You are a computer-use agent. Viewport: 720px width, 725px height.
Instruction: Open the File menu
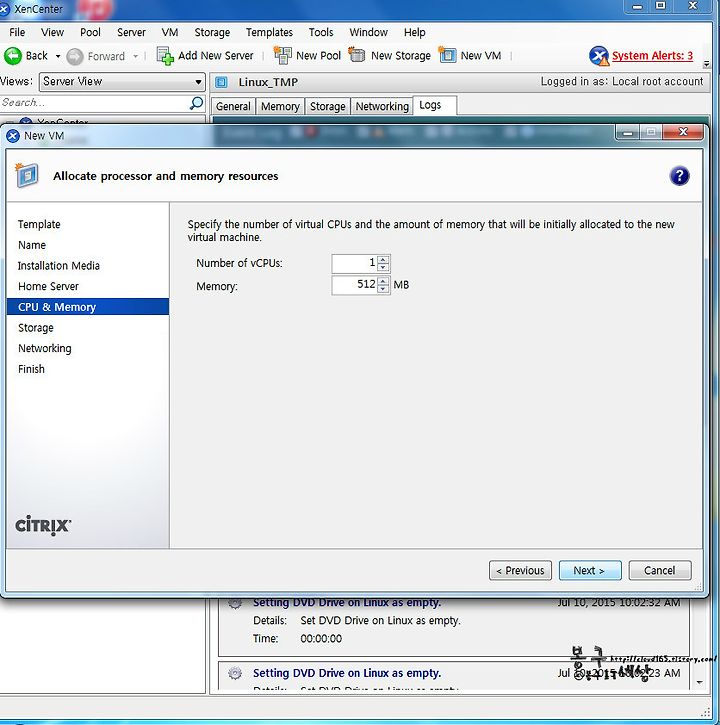[17, 32]
